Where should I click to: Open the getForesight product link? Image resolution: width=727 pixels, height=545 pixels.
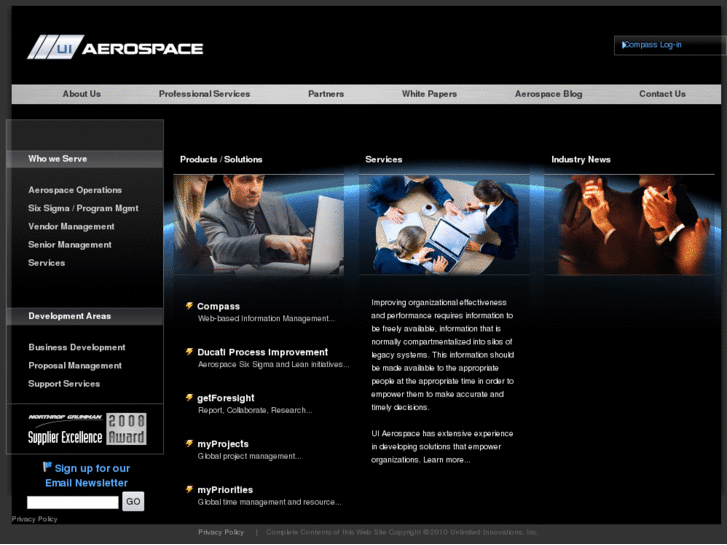(226, 398)
